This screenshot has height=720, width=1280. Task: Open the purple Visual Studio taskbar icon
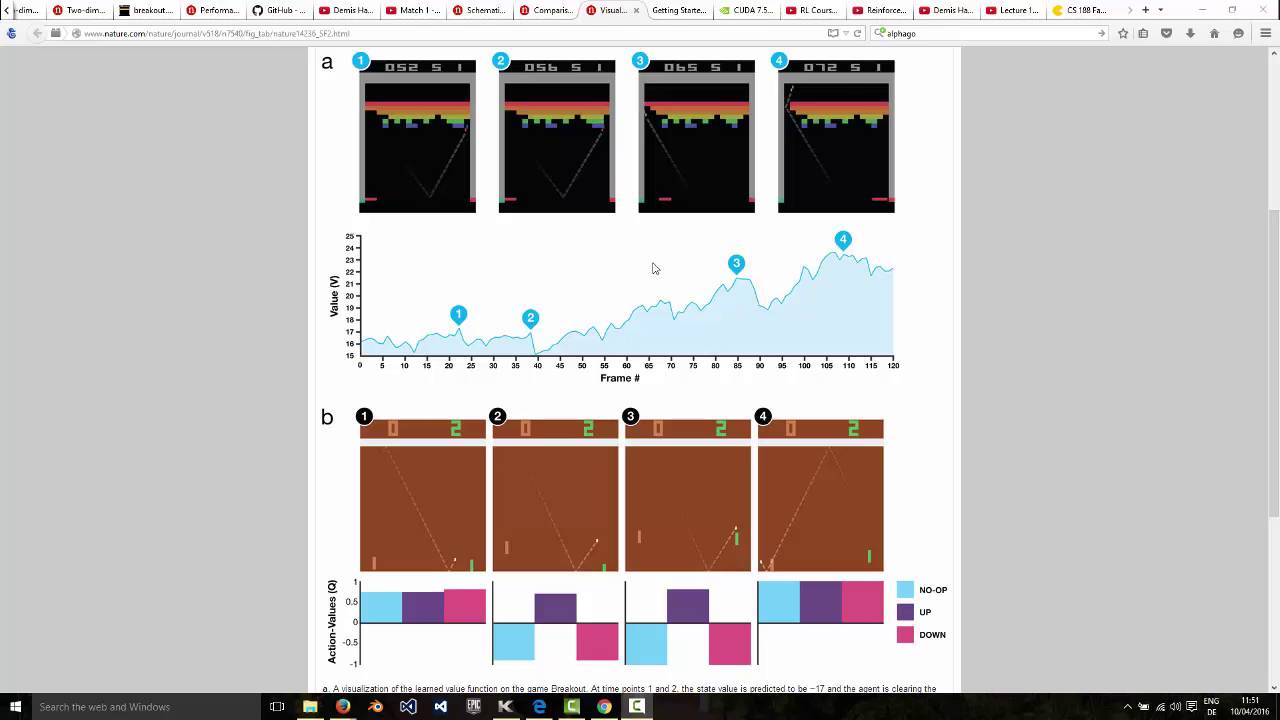click(408, 706)
